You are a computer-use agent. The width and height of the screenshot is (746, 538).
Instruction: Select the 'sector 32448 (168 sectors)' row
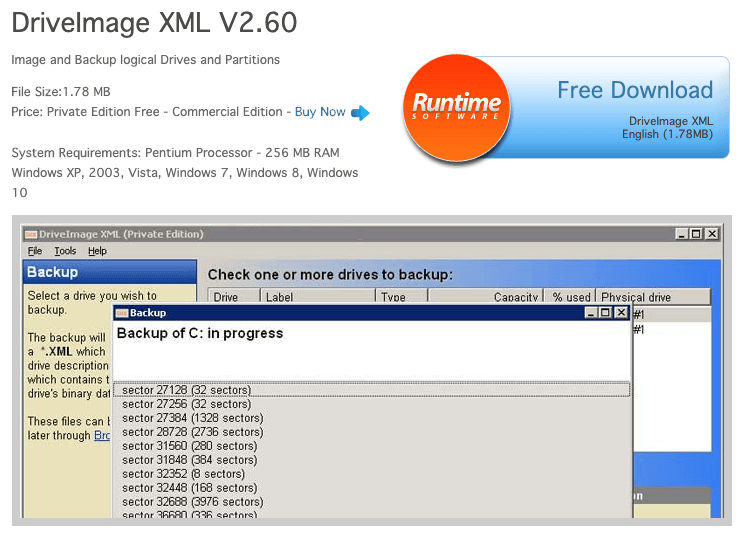[x=372, y=488]
